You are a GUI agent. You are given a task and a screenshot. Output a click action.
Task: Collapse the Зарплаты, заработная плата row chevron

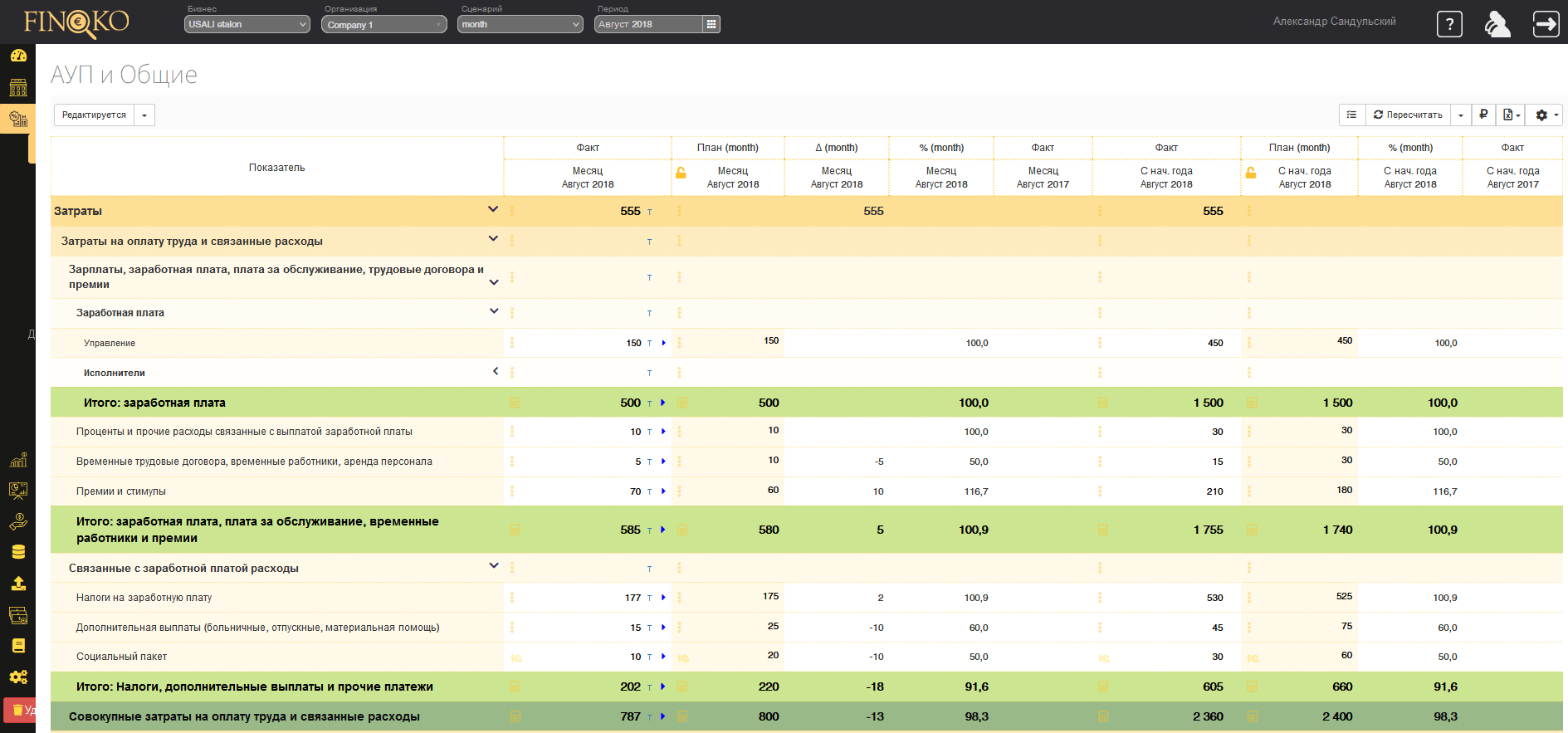[x=494, y=282]
